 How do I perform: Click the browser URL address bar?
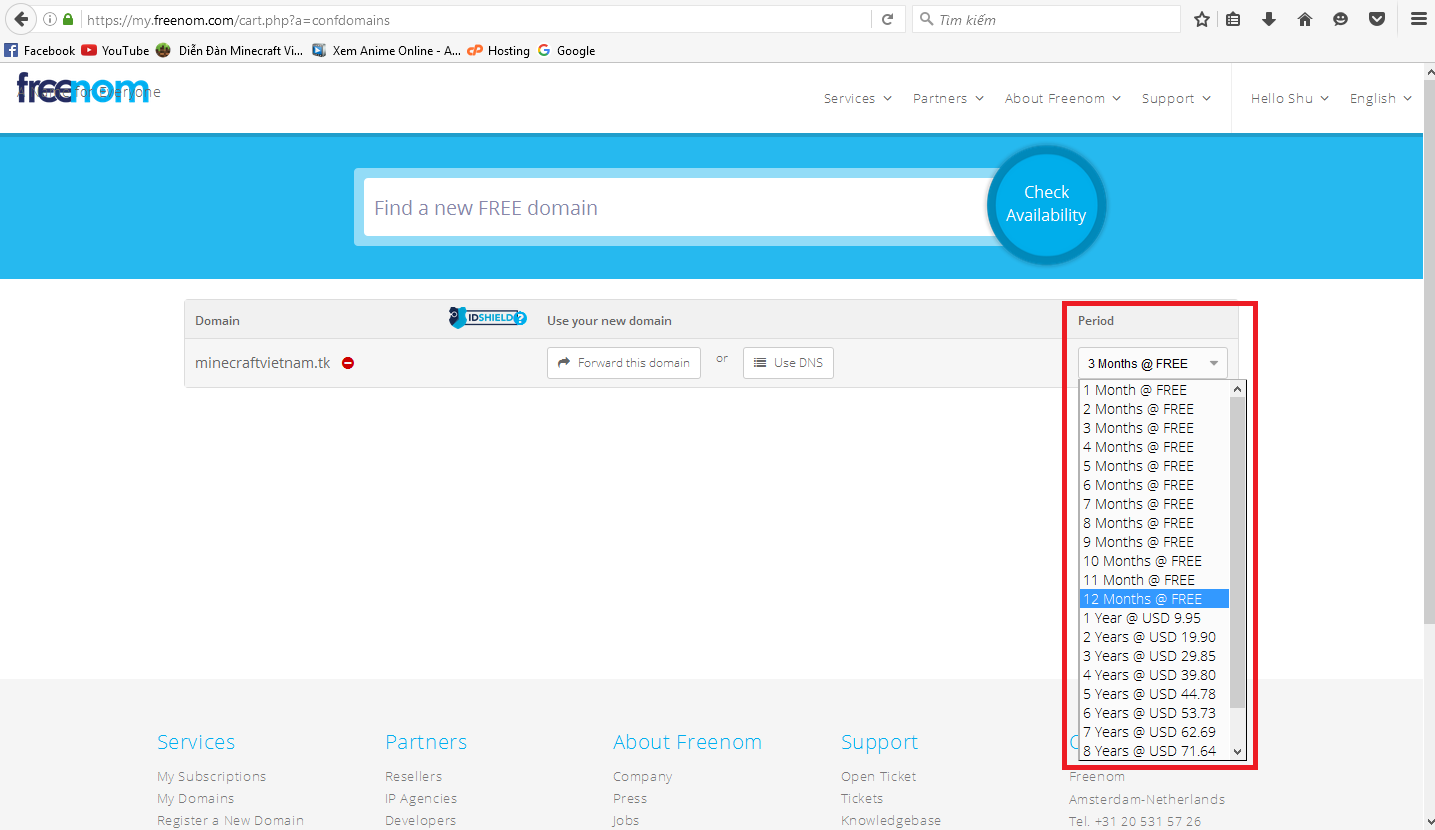(x=478, y=19)
